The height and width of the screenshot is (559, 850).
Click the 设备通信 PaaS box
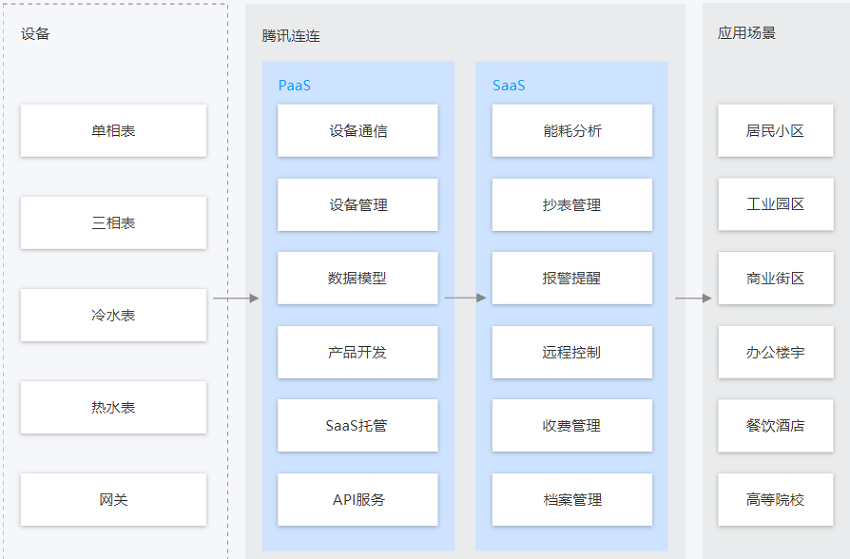tap(358, 131)
